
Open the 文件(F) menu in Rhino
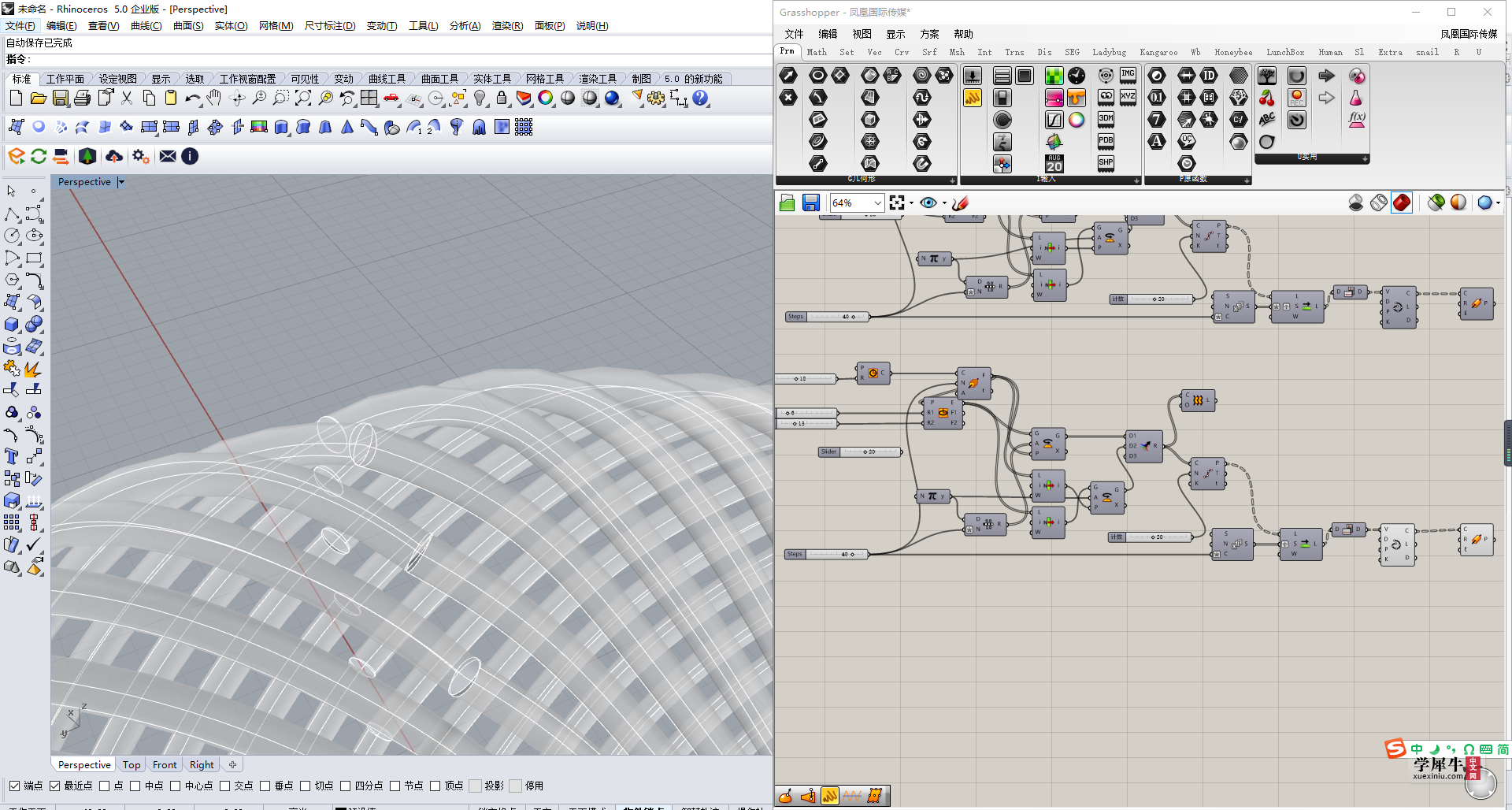tap(20, 26)
